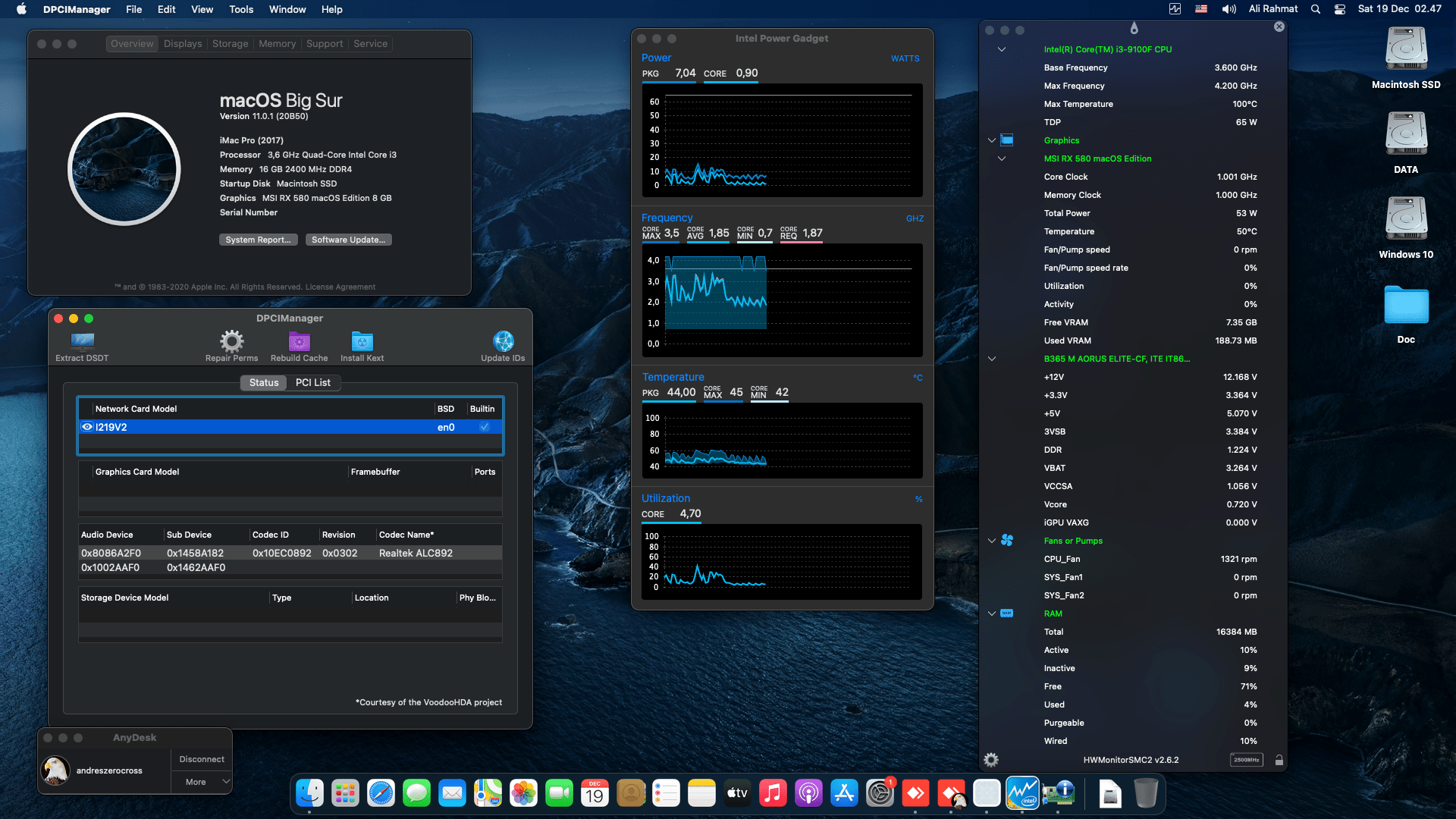
Task: Switch to the Memory tab
Action: (x=277, y=43)
